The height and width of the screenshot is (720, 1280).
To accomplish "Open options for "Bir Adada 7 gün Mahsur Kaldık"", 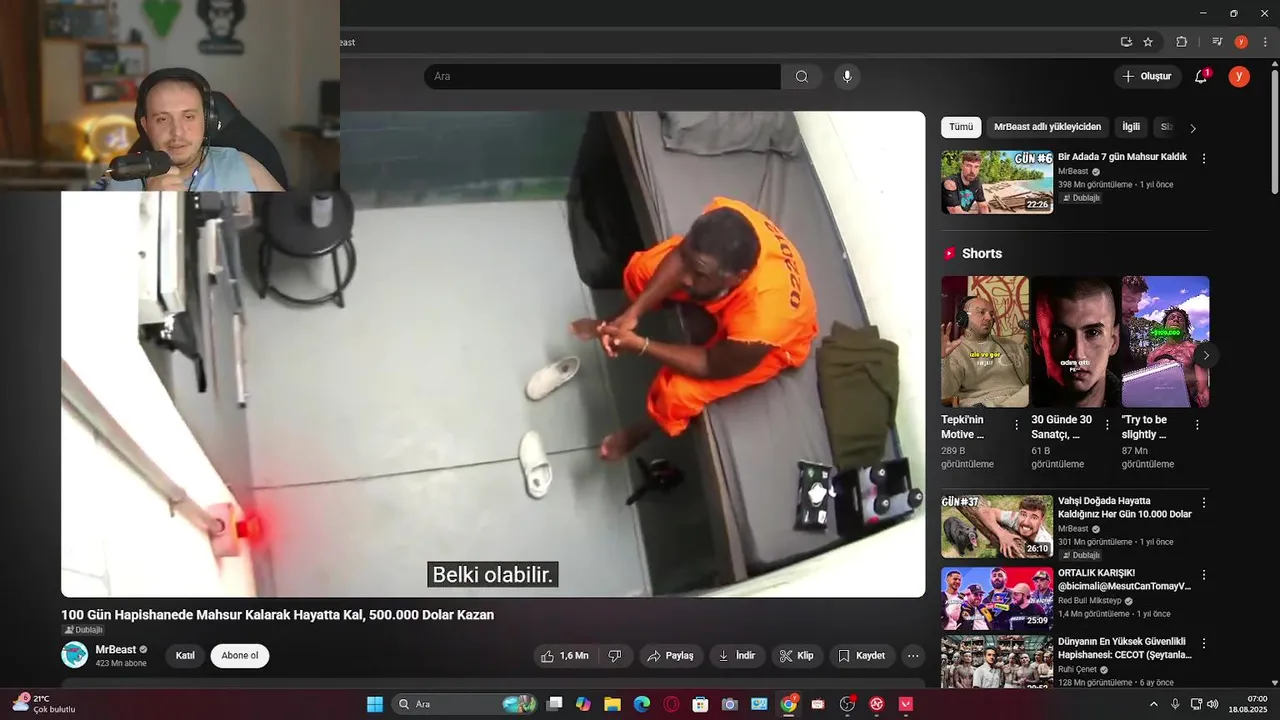I will (x=1204, y=159).
